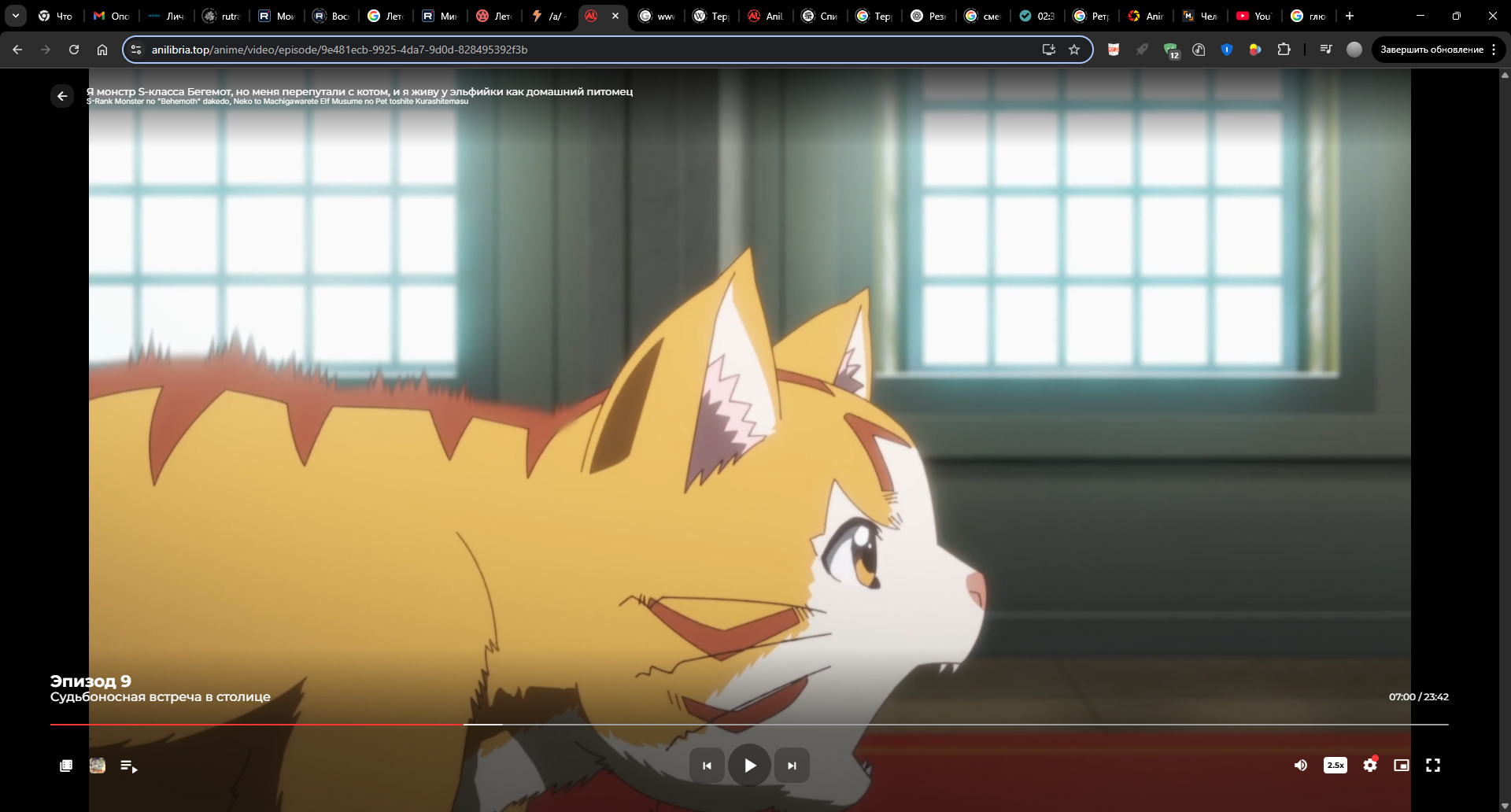This screenshot has height=812, width=1511.
Task: Switch to the YouTube tab
Action: click(1254, 16)
